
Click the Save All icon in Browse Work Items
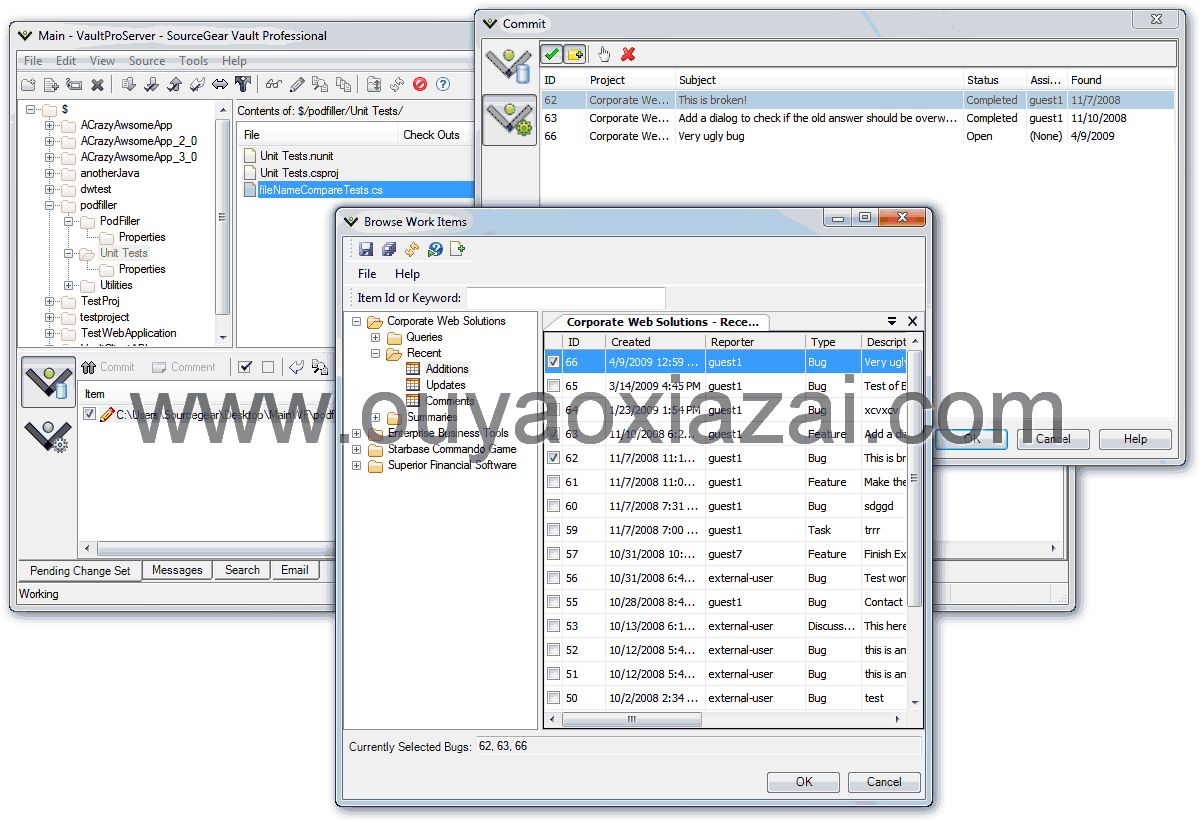point(389,249)
